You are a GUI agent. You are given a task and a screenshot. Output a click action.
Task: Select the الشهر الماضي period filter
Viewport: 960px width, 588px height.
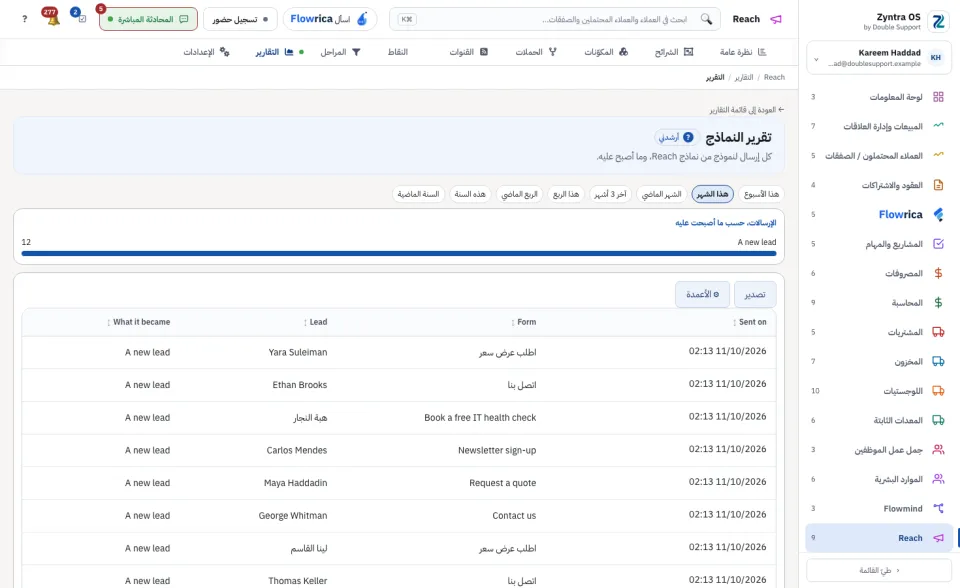pyautogui.click(x=661, y=194)
